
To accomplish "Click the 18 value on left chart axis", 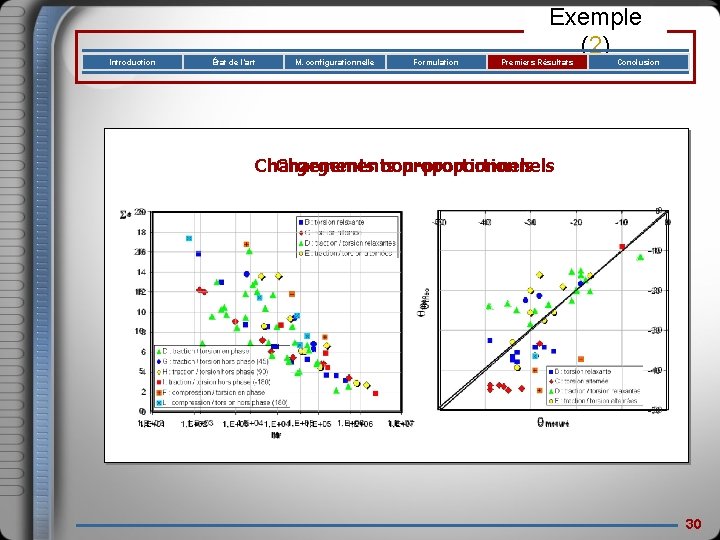I will pyautogui.click(x=141, y=232).
